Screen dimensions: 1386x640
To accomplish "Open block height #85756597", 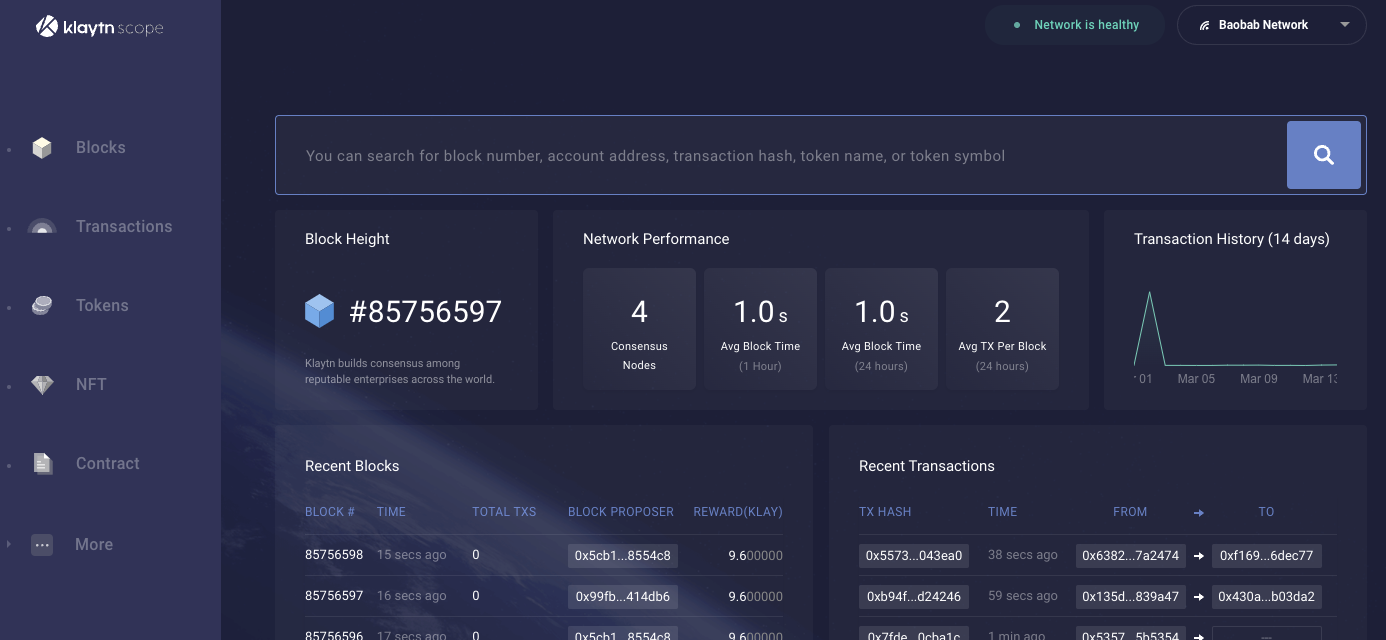I will pos(426,312).
